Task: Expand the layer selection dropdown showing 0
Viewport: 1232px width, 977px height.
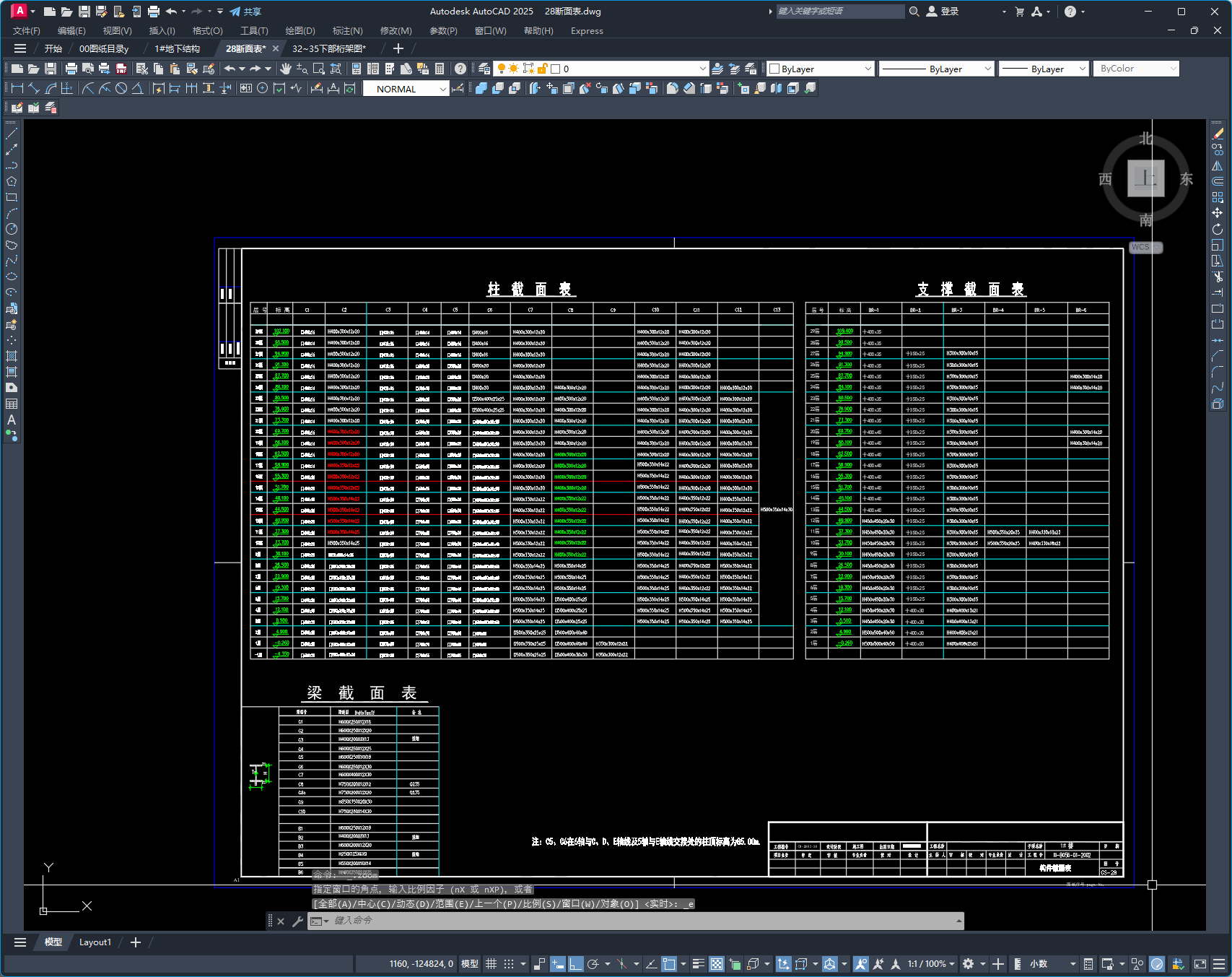Action: (703, 69)
